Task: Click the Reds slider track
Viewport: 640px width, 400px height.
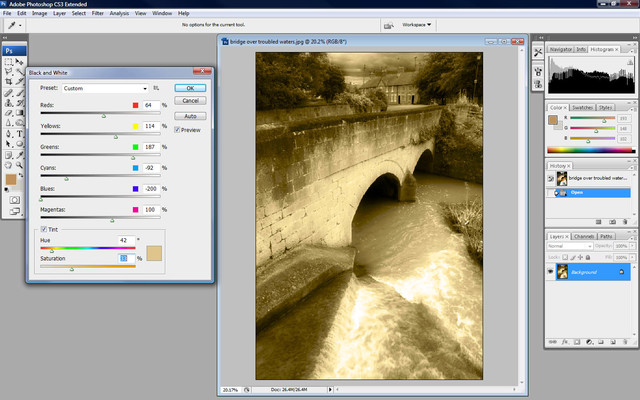Action: 100,113
